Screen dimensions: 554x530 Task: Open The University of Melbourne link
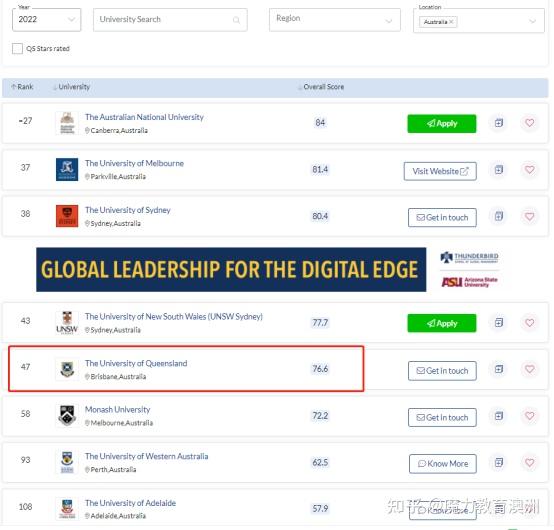coord(134,163)
